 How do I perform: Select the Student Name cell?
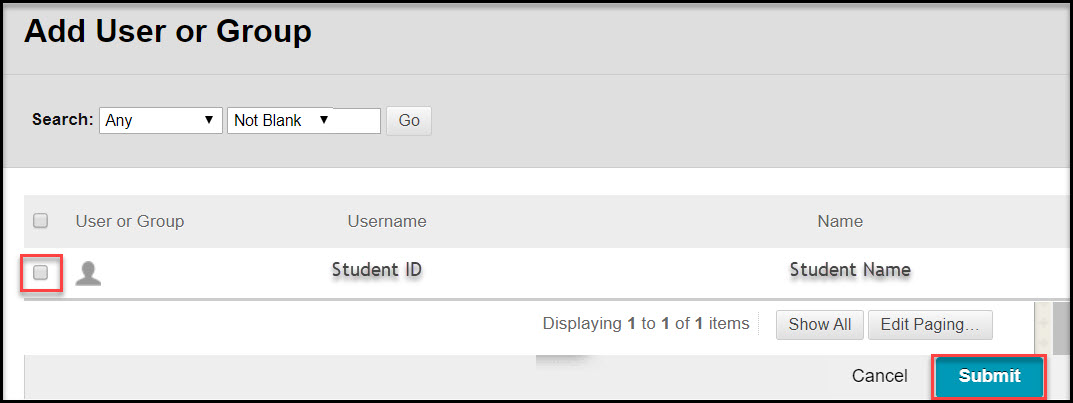pyautogui.click(x=850, y=270)
